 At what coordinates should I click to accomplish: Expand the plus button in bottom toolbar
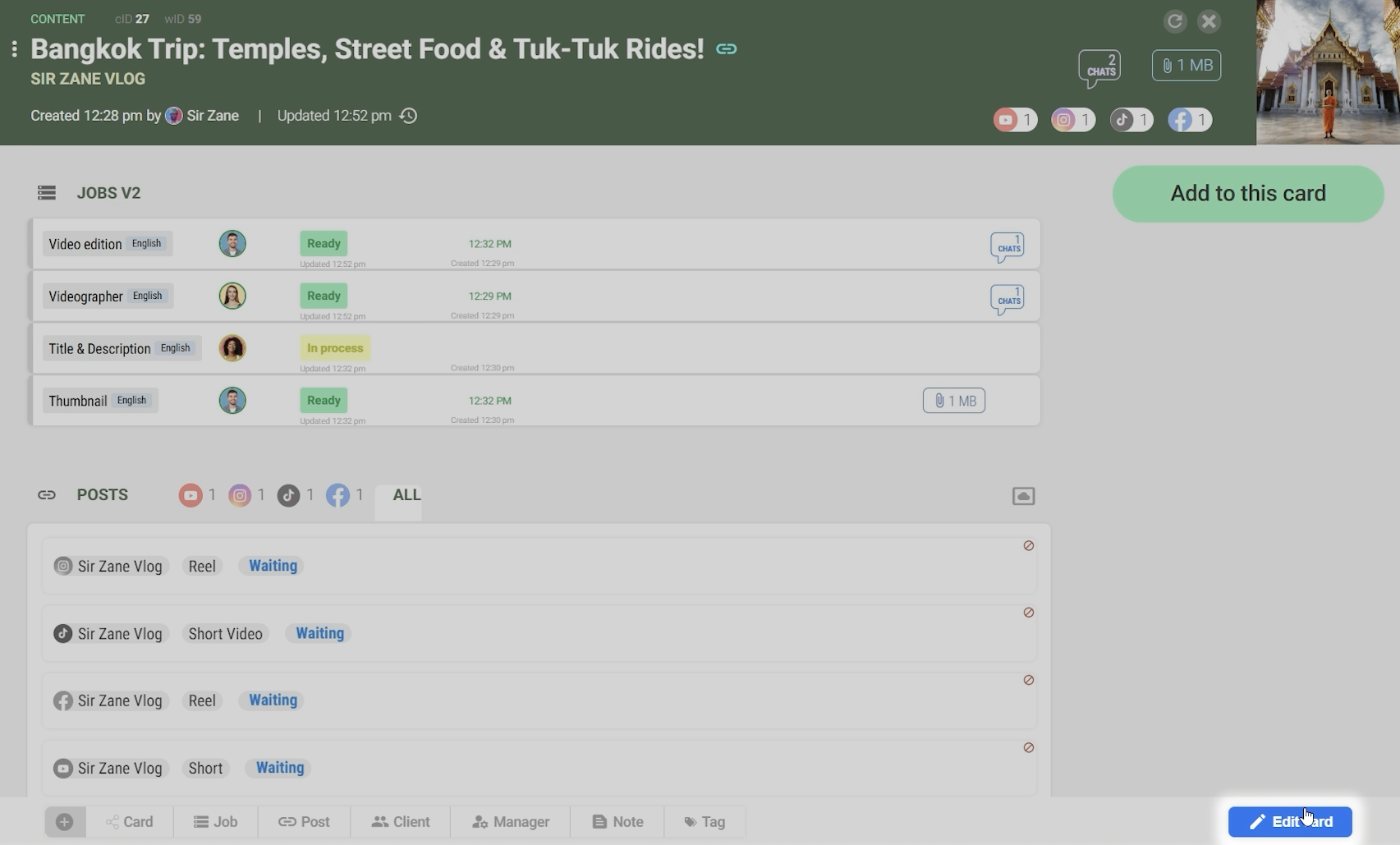point(65,821)
